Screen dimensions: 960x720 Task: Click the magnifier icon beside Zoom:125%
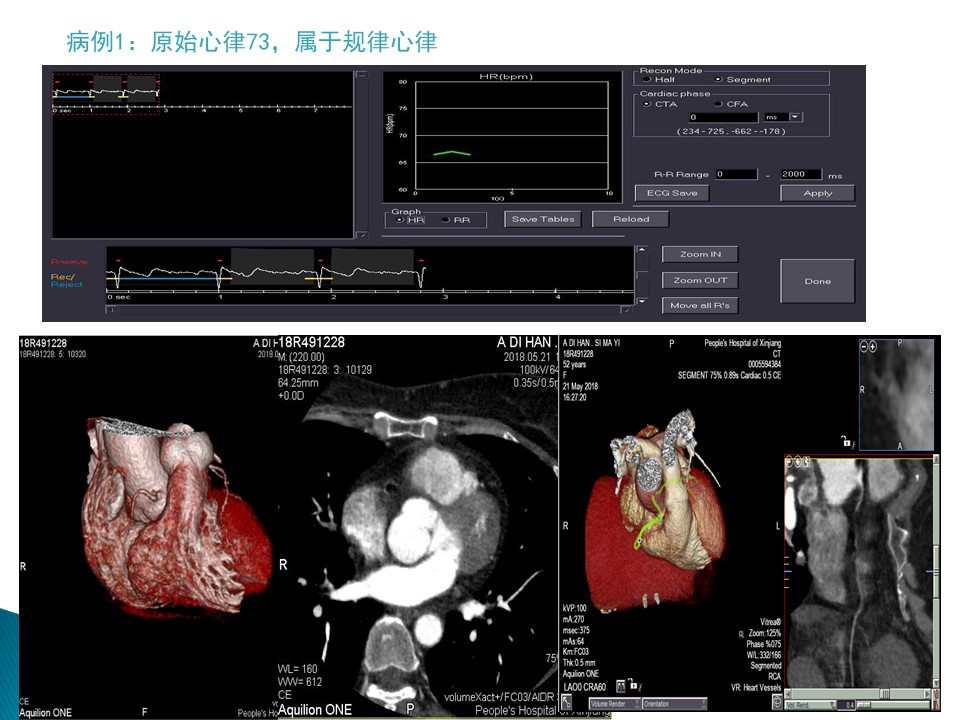point(741,634)
